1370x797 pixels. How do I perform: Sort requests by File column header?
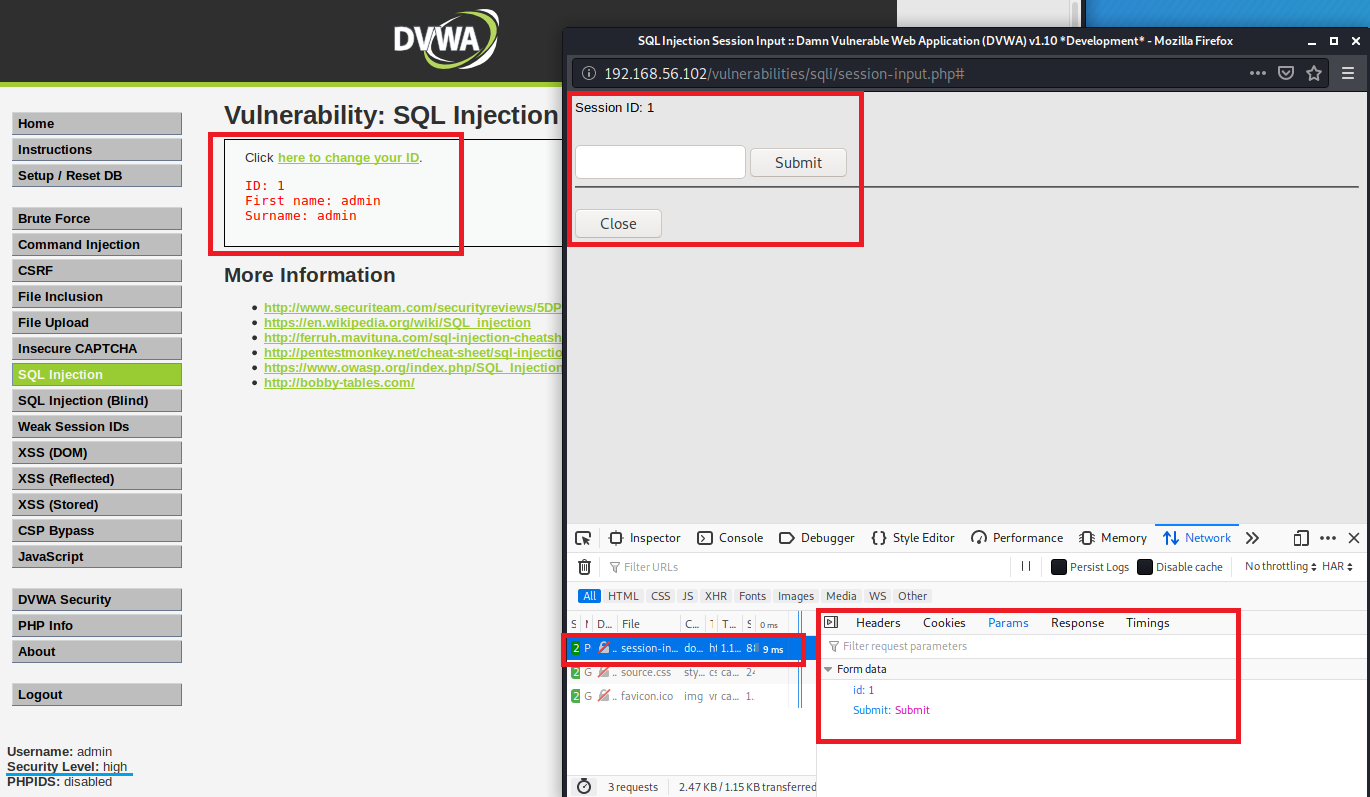click(x=647, y=624)
